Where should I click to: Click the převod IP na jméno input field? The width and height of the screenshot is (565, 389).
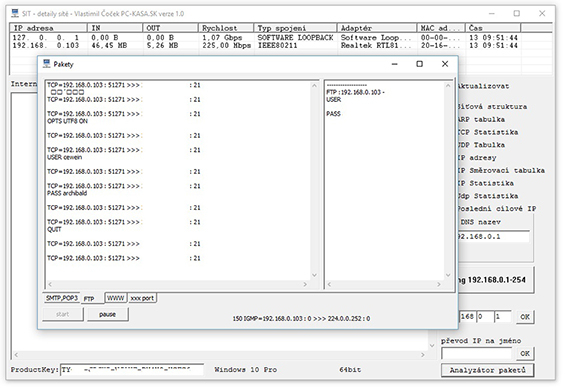click(x=477, y=354)
